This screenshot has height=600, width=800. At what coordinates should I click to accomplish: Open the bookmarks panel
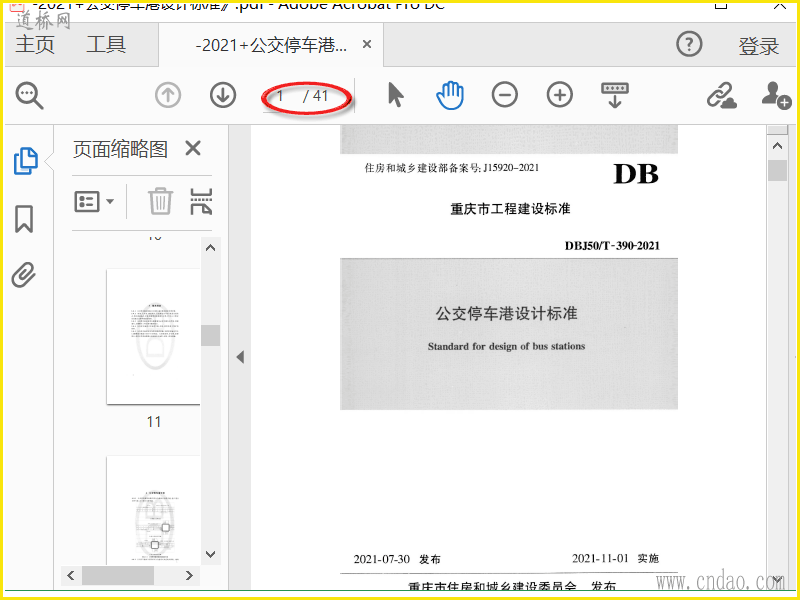(x=24, y=219)
